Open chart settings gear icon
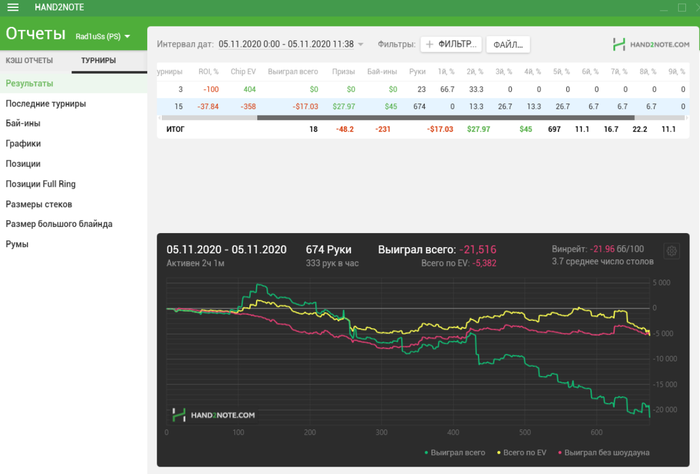Image resolution: width=700 pixels, height=474 pixels. [x=671, y=251]
